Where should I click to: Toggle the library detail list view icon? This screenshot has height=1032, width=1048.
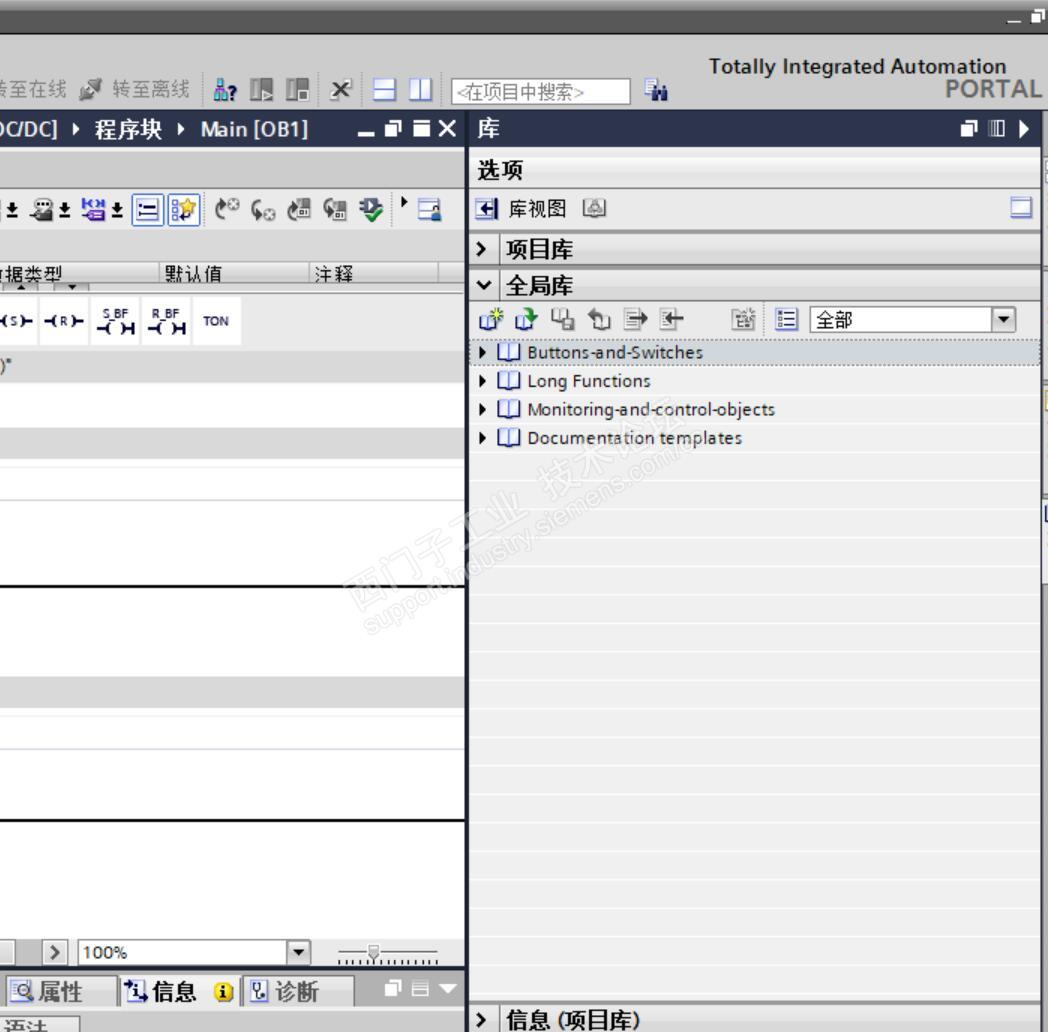(x=786, y=319)
